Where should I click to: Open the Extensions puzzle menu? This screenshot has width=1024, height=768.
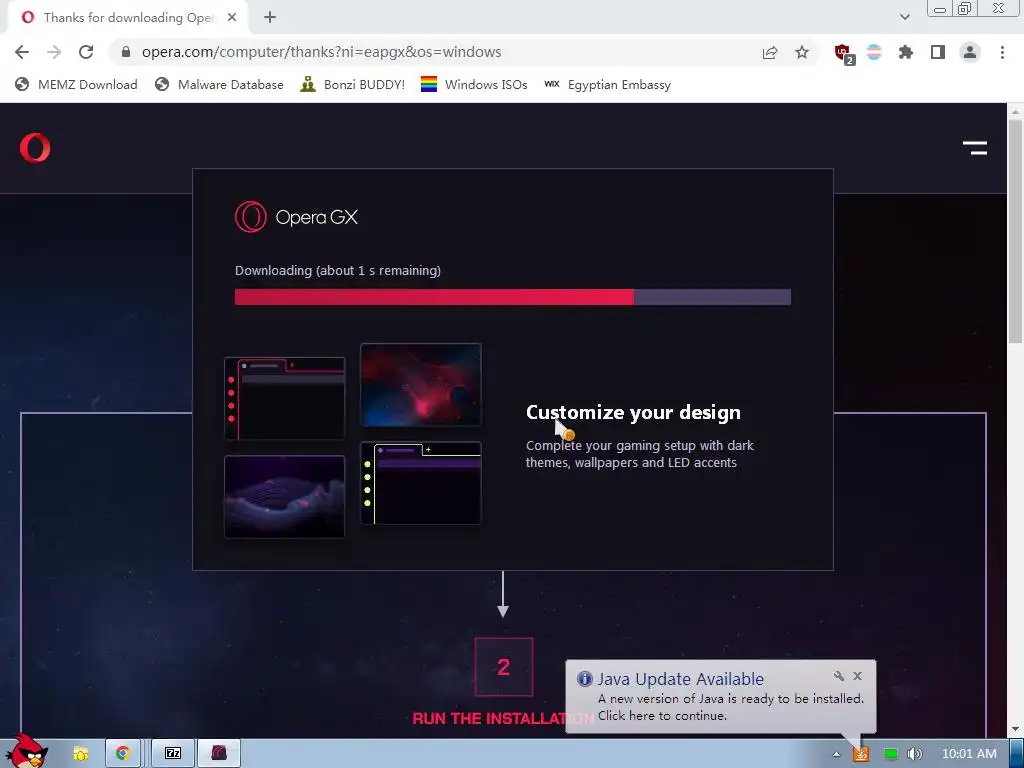click(x=906, y=52)
